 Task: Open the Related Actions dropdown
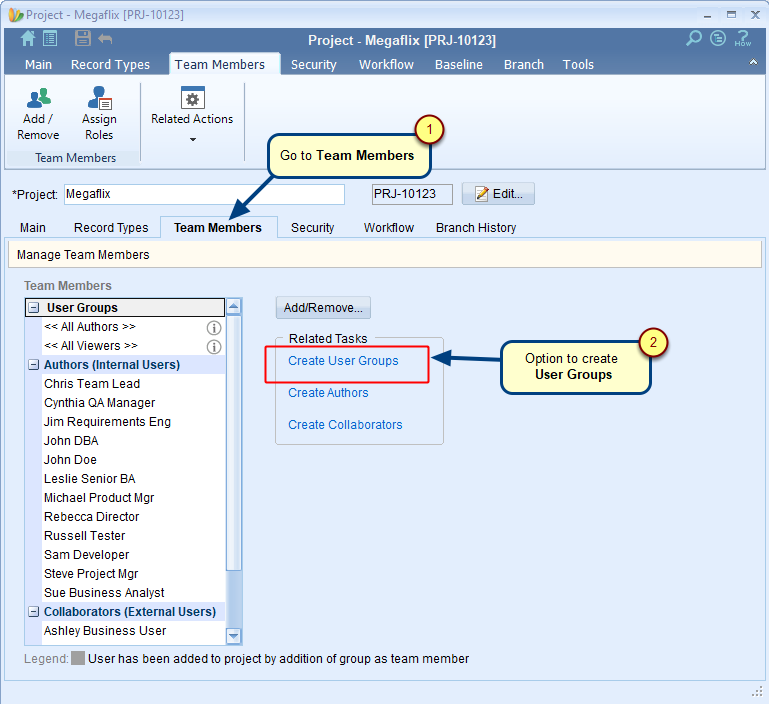(x=192, y=115)
